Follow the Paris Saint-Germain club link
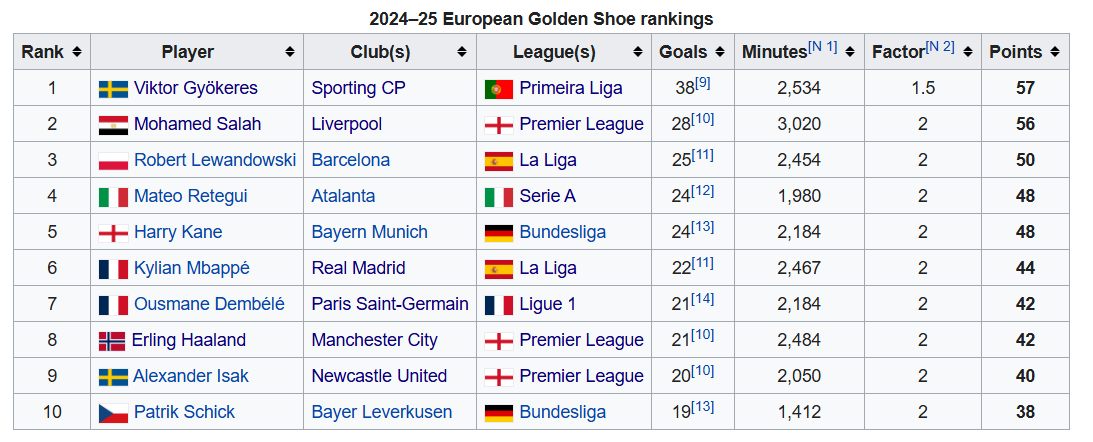This screenshot has width=1093, height=442. tap(390, 305)
